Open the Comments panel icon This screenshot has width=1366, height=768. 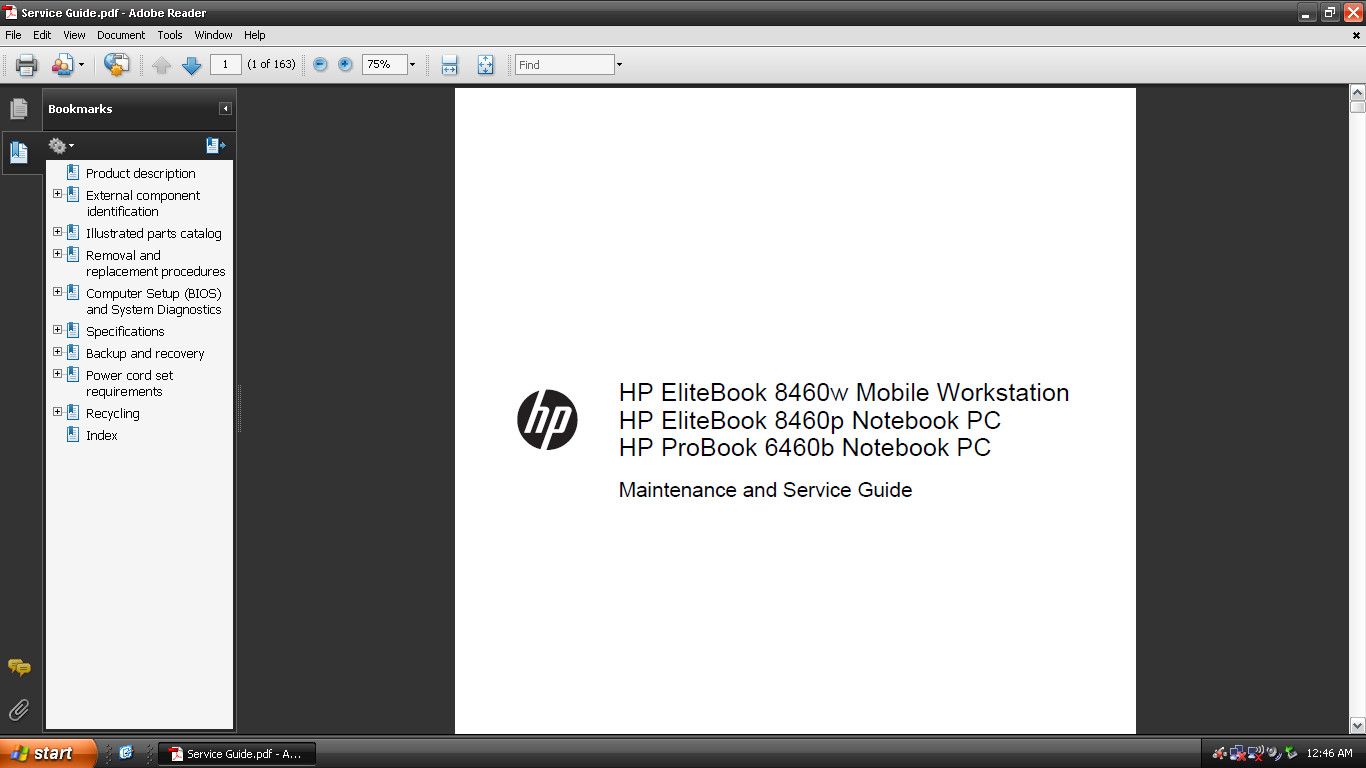(19, 667)
